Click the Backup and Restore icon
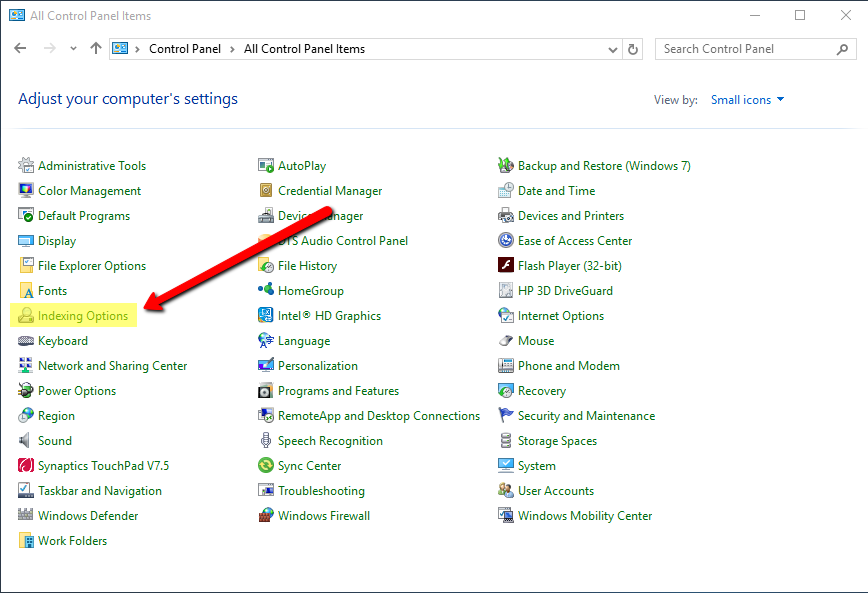868x593 pixels. pyautogui.click(x=505, y=165)
